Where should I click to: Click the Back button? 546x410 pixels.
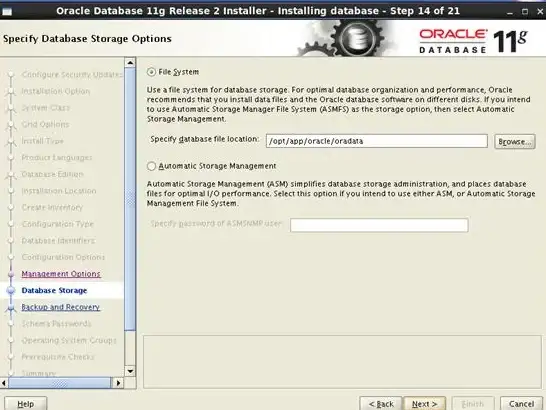coord(381,404)
